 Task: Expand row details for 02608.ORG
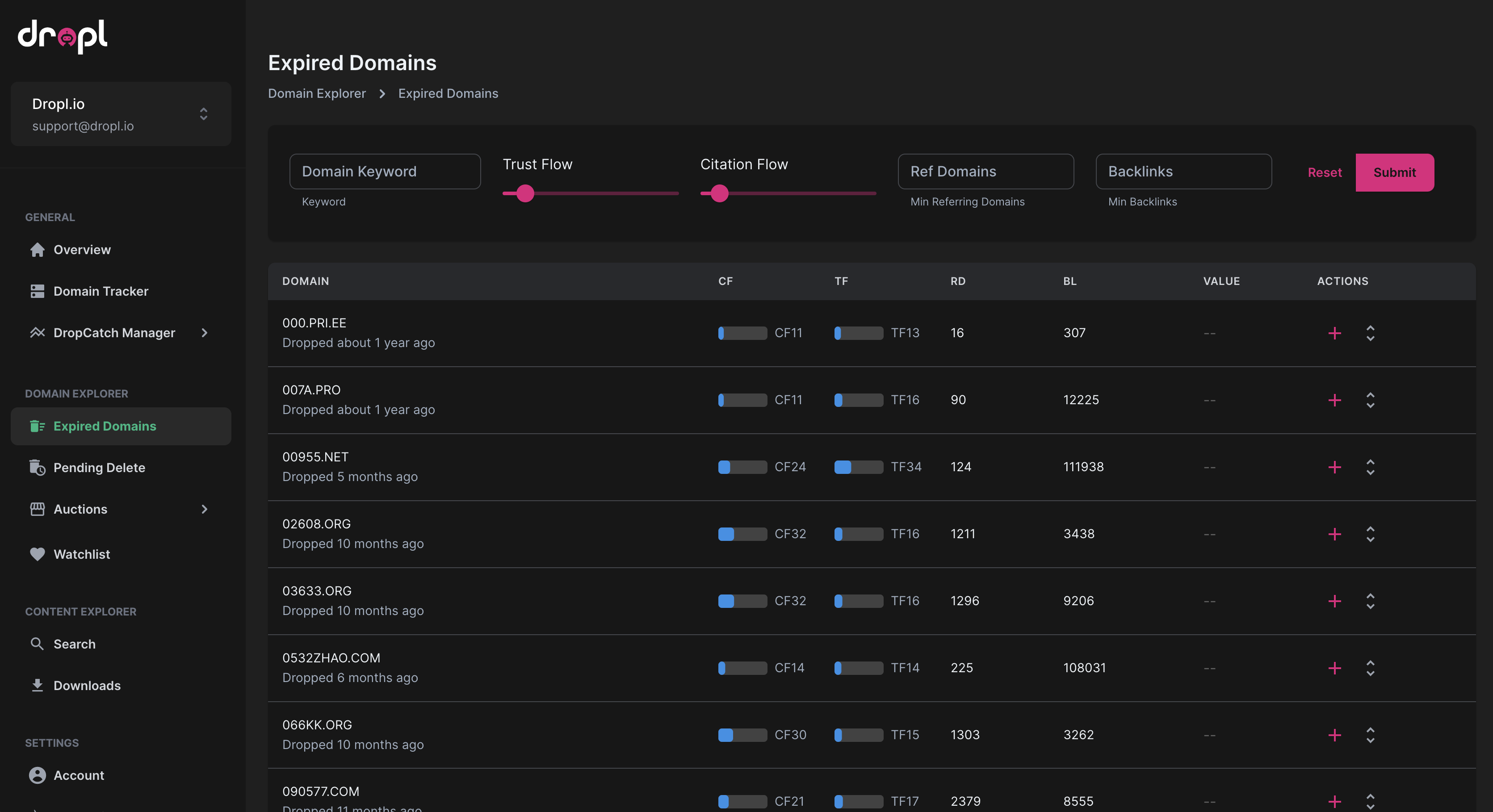point(1370,534)
